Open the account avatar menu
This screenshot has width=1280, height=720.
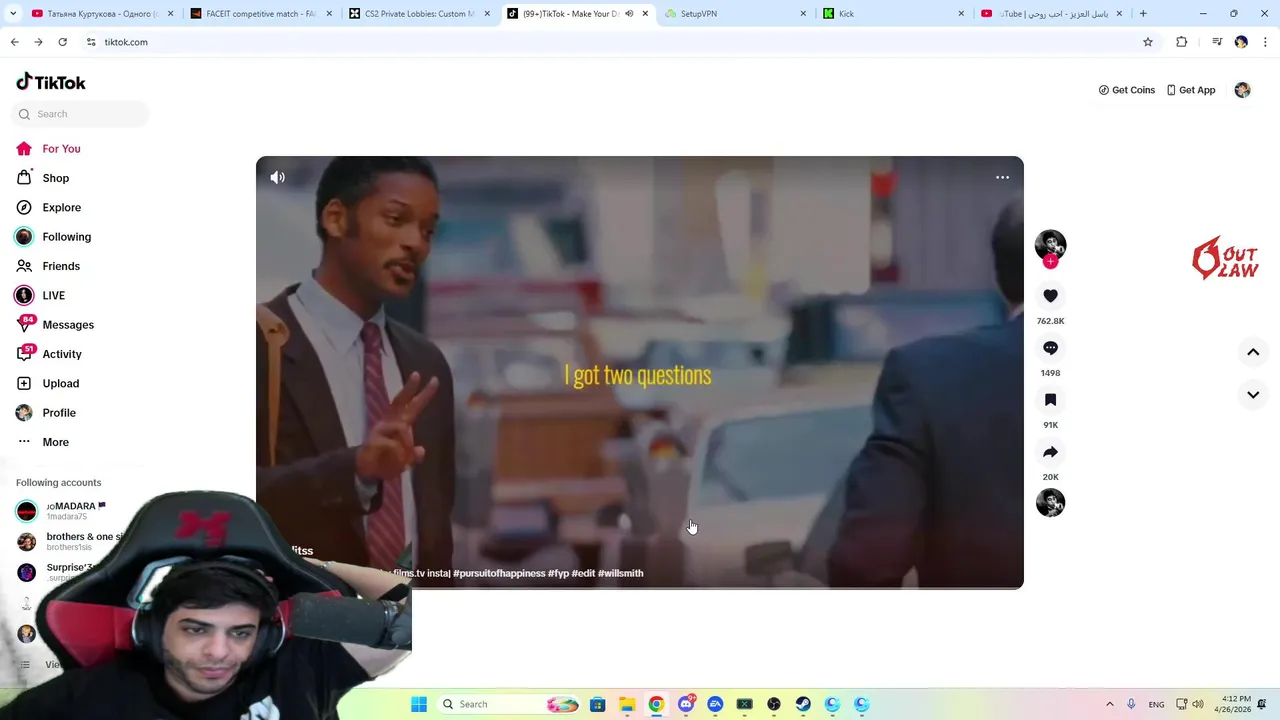pyautogui.click(x=1242, y=90)
